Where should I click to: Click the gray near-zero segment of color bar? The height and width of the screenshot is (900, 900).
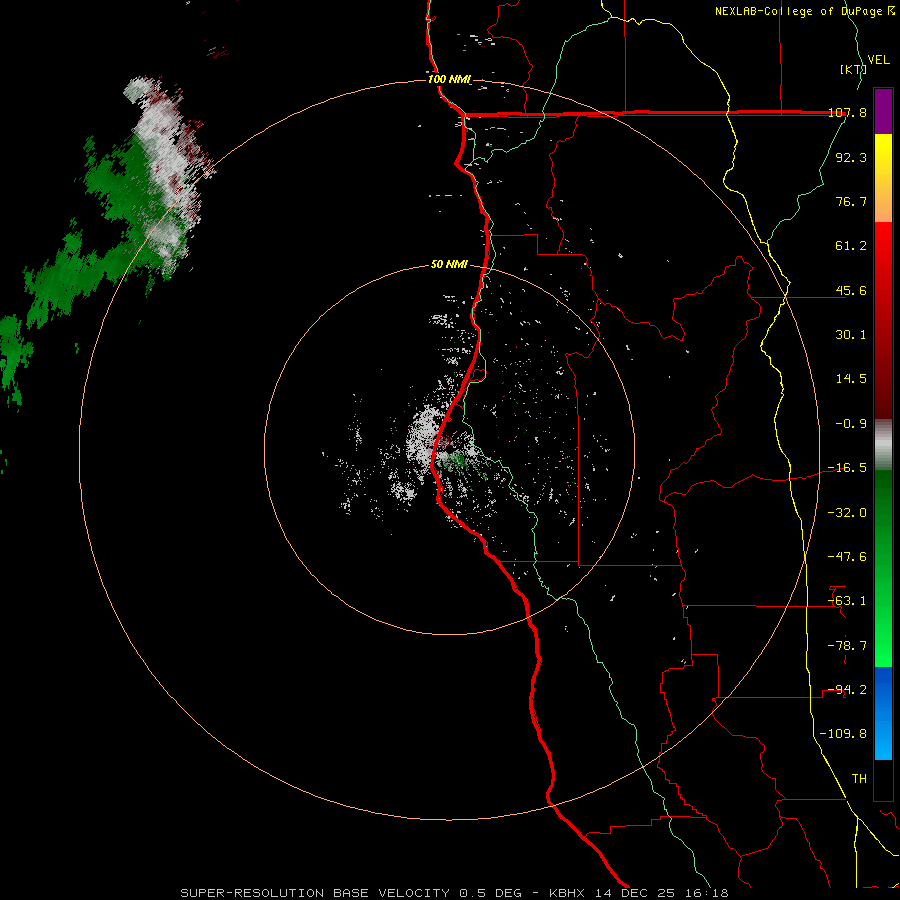[x=883, y=445]
